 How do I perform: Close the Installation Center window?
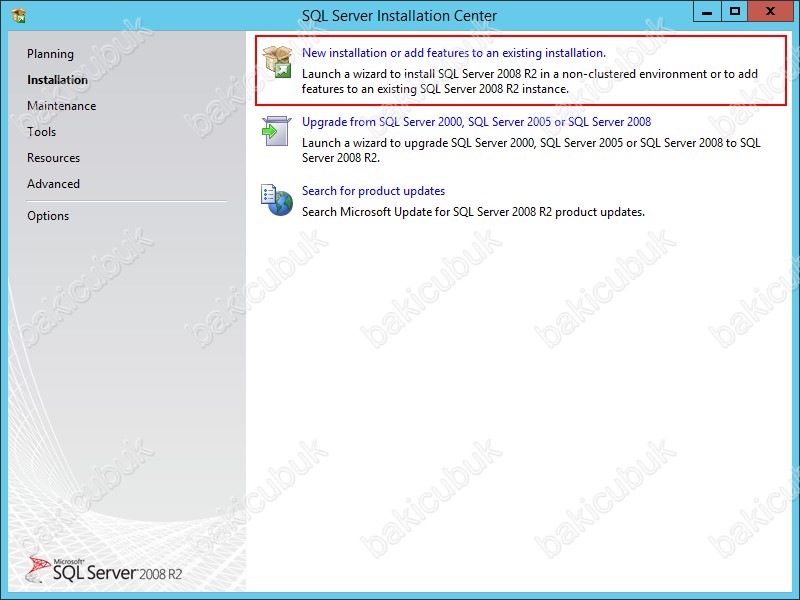pos(770,12)
